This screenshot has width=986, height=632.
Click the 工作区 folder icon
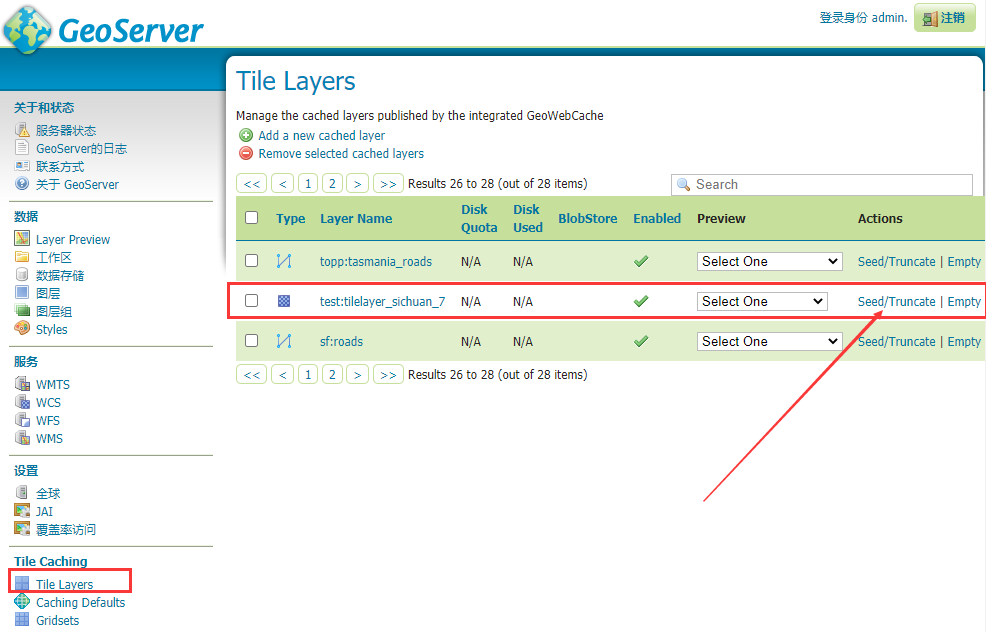point(22,257)
